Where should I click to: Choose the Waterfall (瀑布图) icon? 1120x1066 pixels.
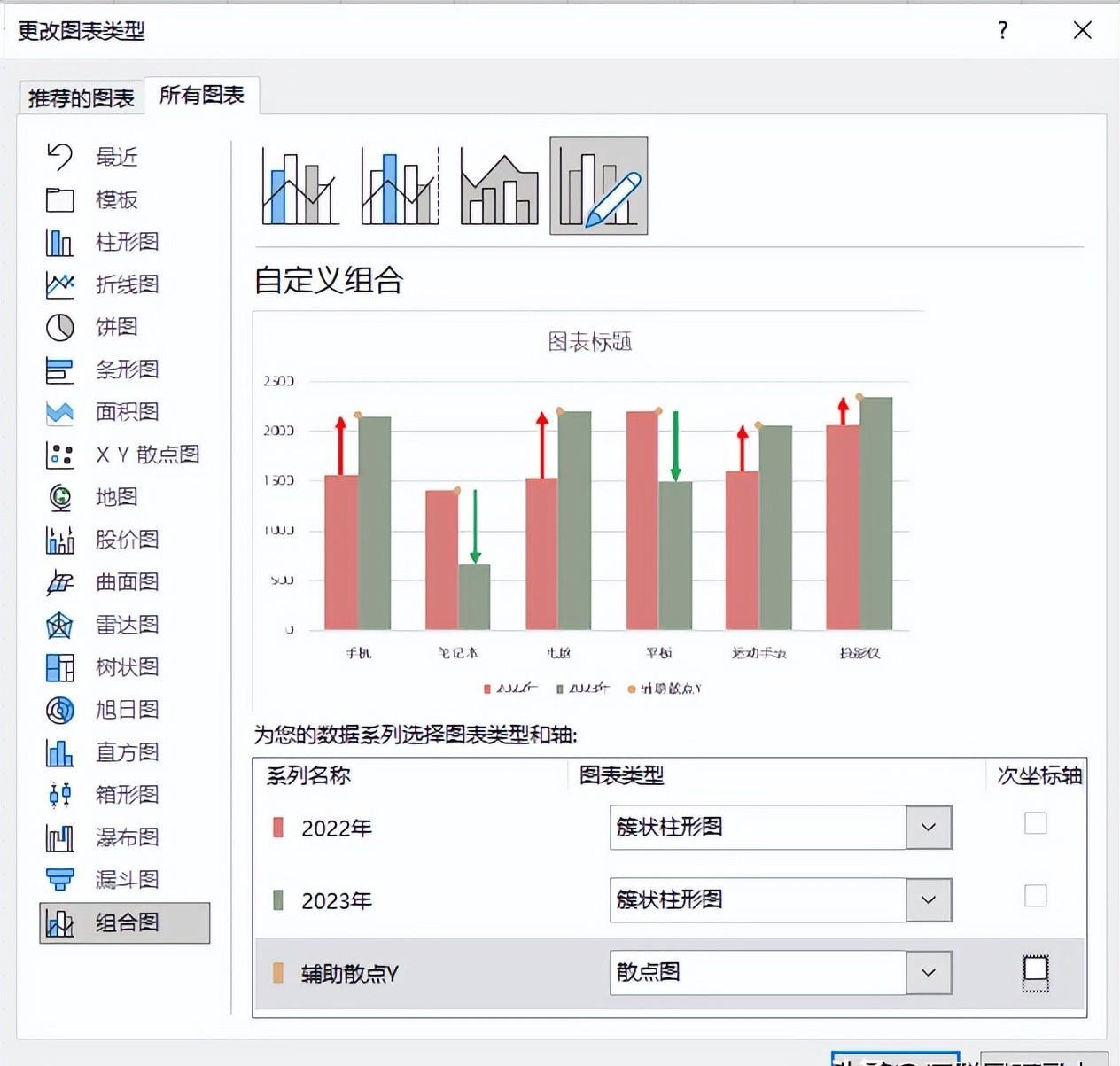(x=59, y=837)
